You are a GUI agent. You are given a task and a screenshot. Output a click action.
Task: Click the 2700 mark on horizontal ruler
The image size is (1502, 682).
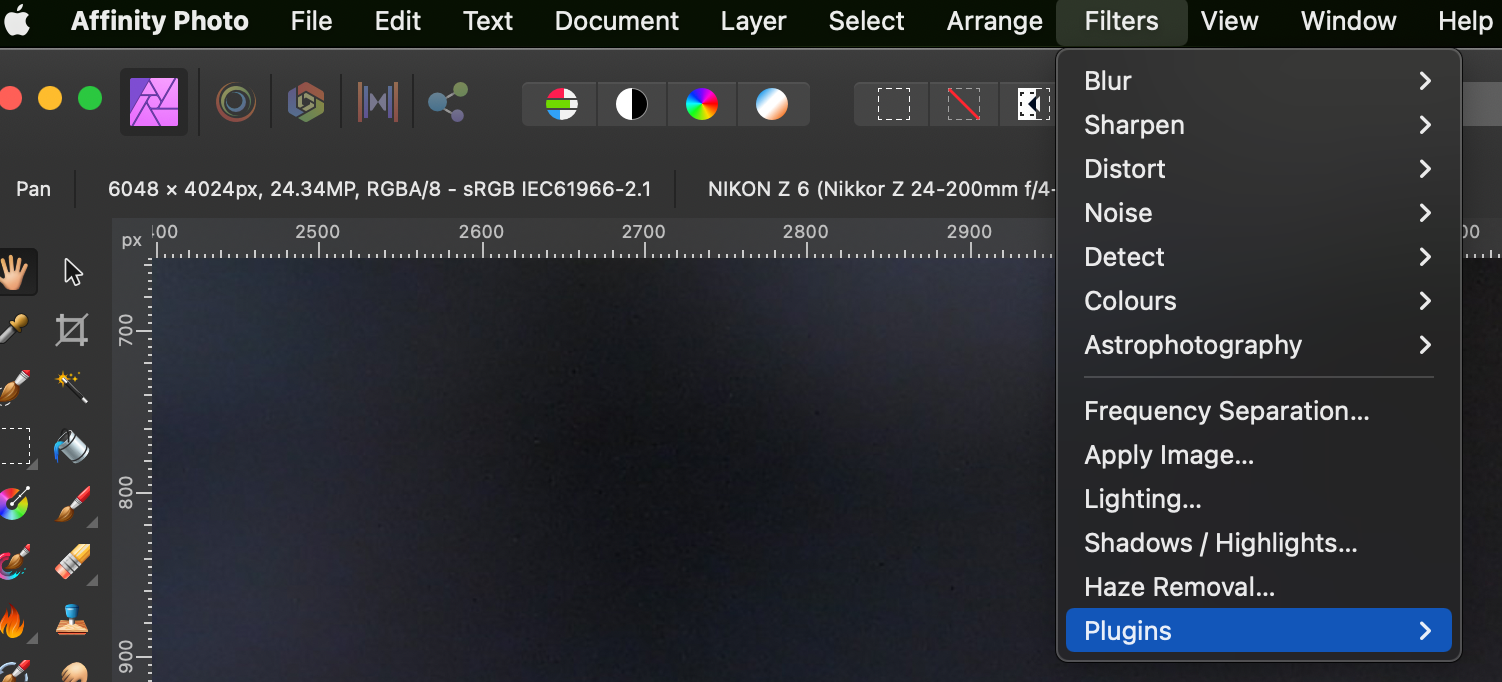click(643, 232)
